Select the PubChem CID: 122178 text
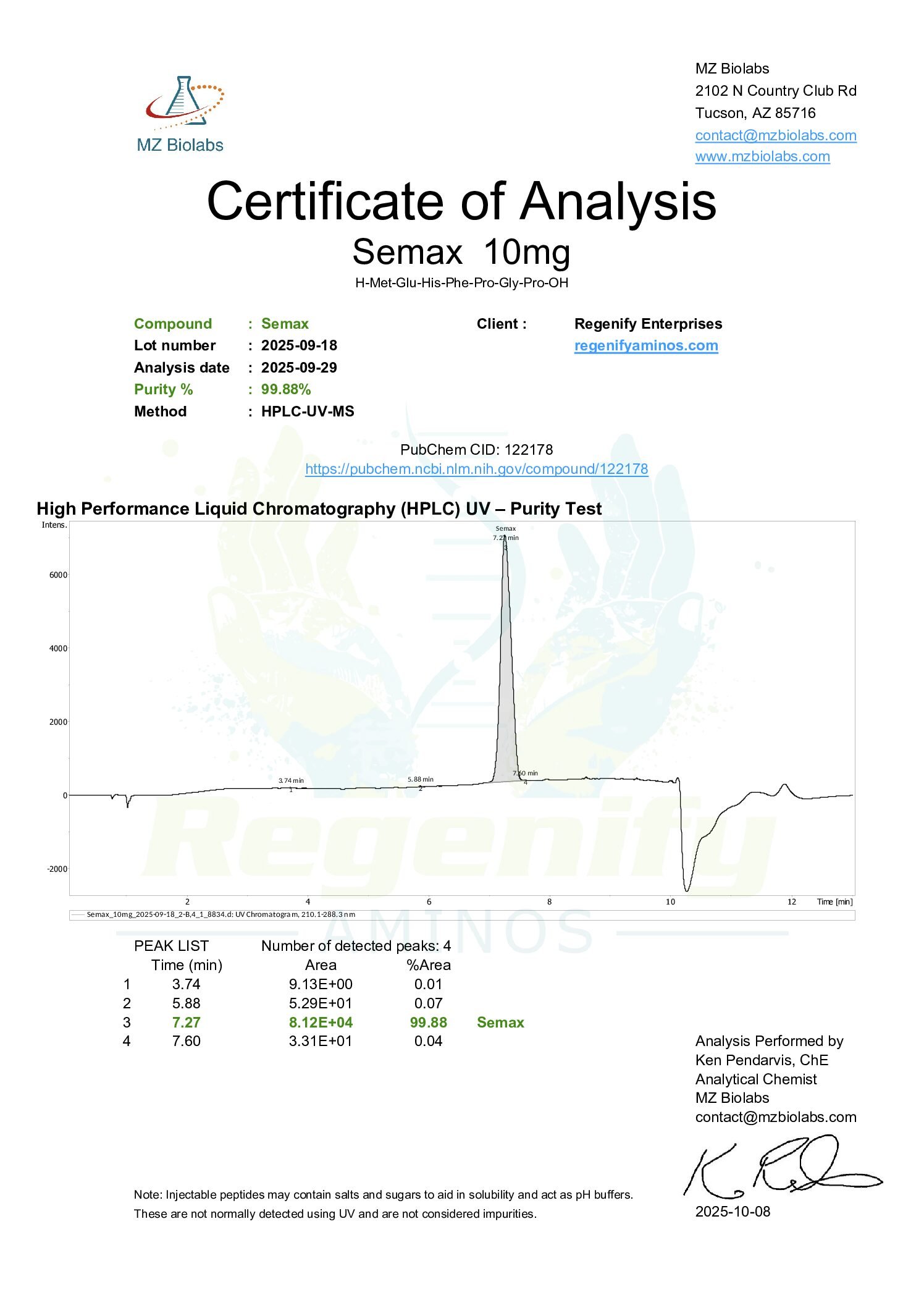The height and width of the screenshot is (1308, 924). (477, 450)
